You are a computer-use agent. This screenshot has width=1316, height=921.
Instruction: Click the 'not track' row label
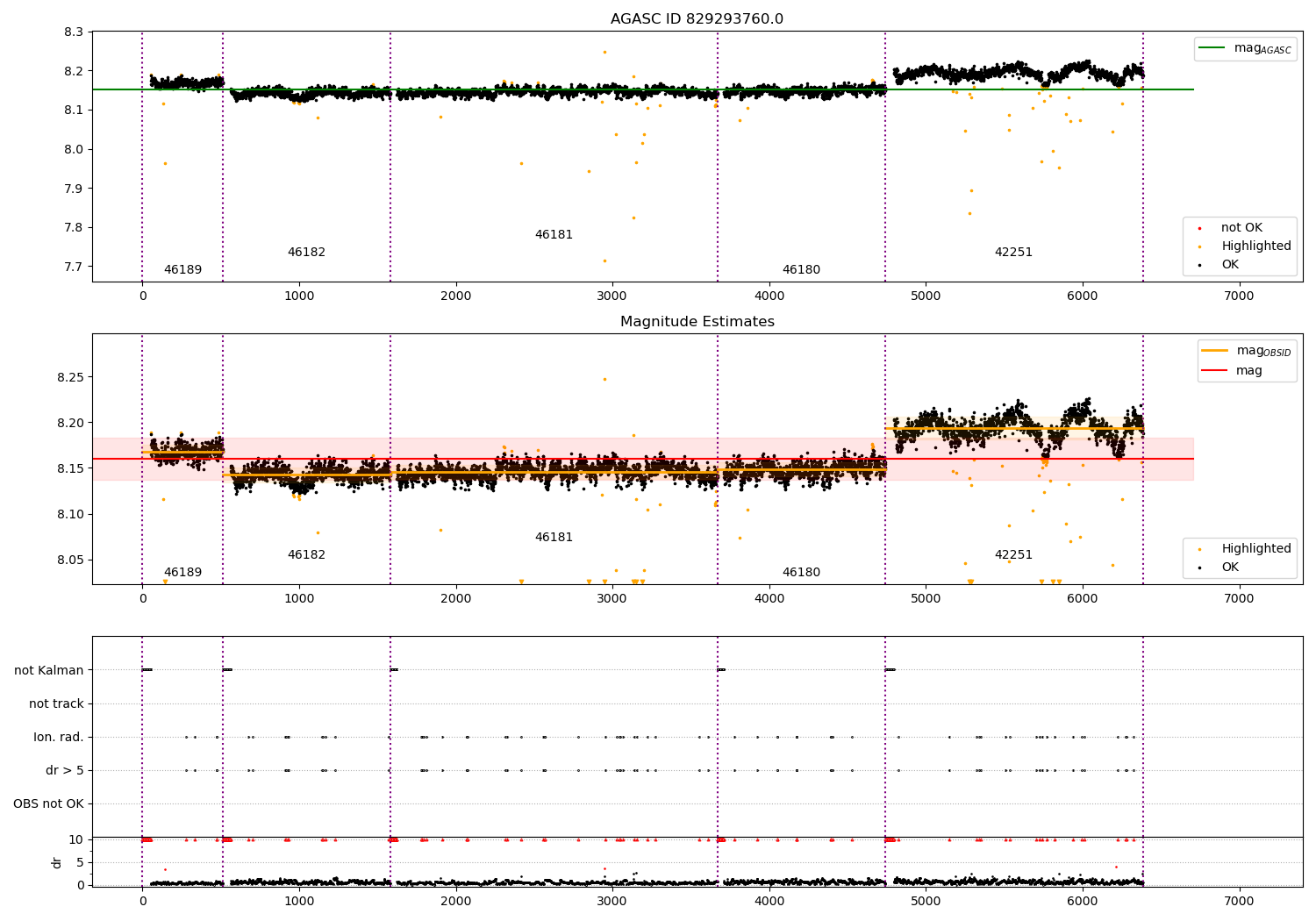pyautogui.click(x=56, y=704)
